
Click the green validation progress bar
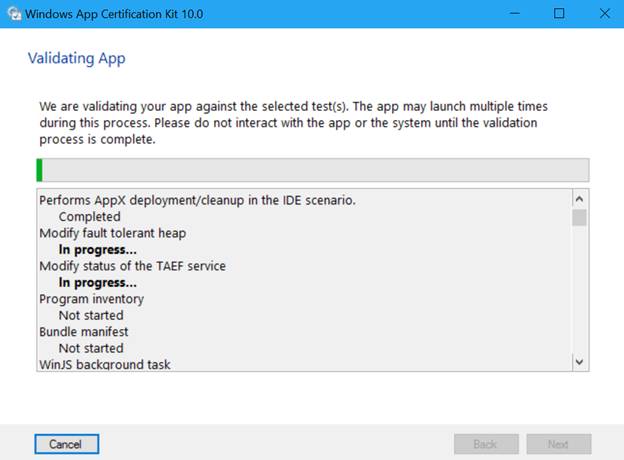(313, 170)
